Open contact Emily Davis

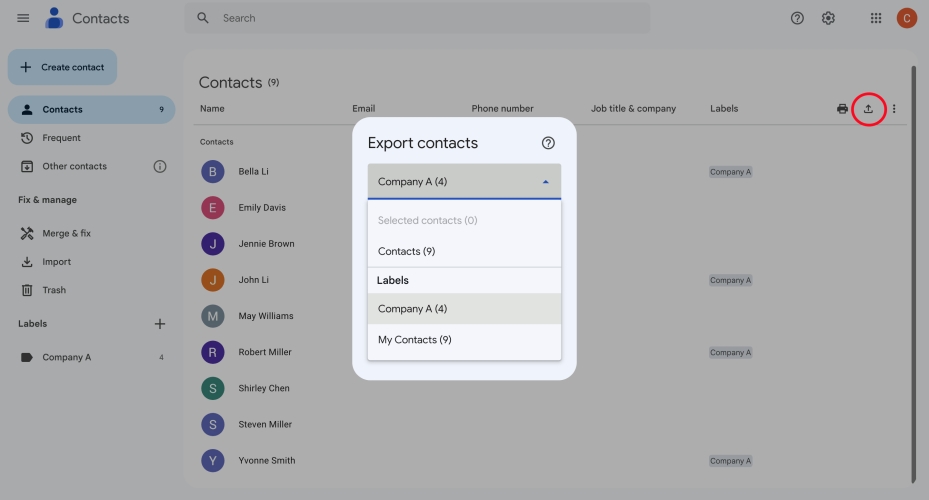pos(262,208)
